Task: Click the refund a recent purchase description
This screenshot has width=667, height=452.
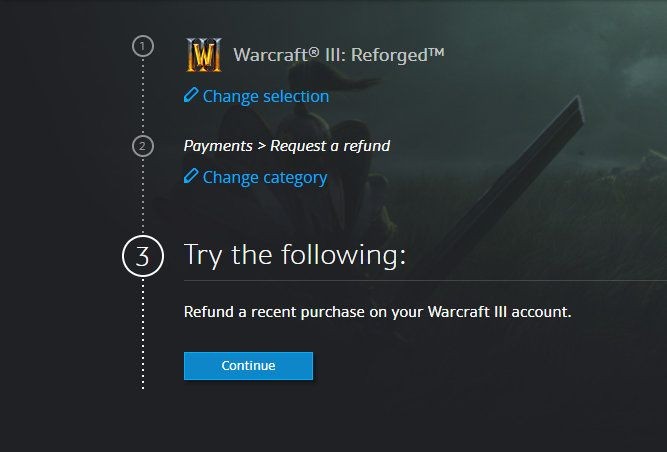Action: [377, 312]
